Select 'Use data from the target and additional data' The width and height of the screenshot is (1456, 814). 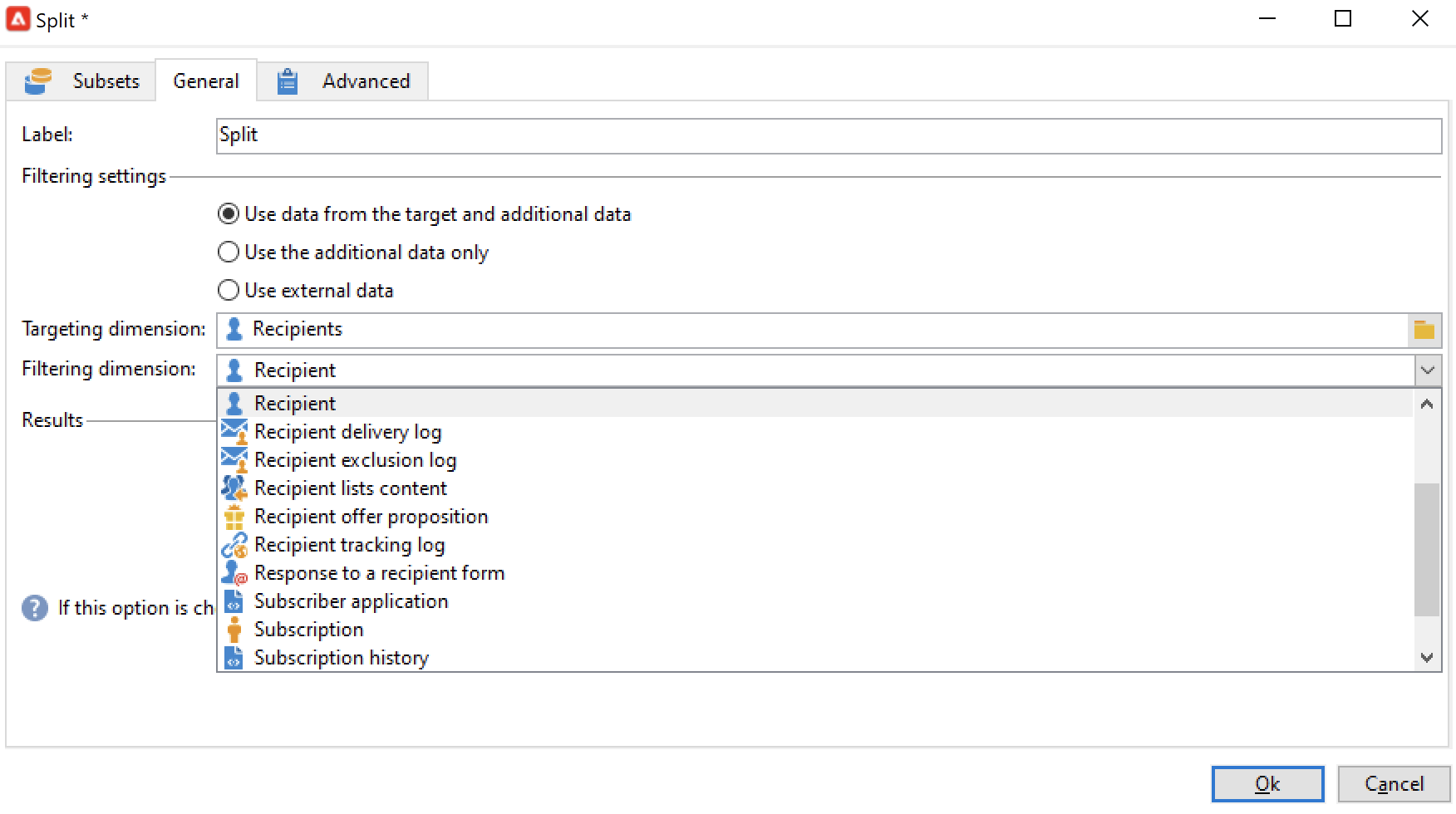click(229, 214)
